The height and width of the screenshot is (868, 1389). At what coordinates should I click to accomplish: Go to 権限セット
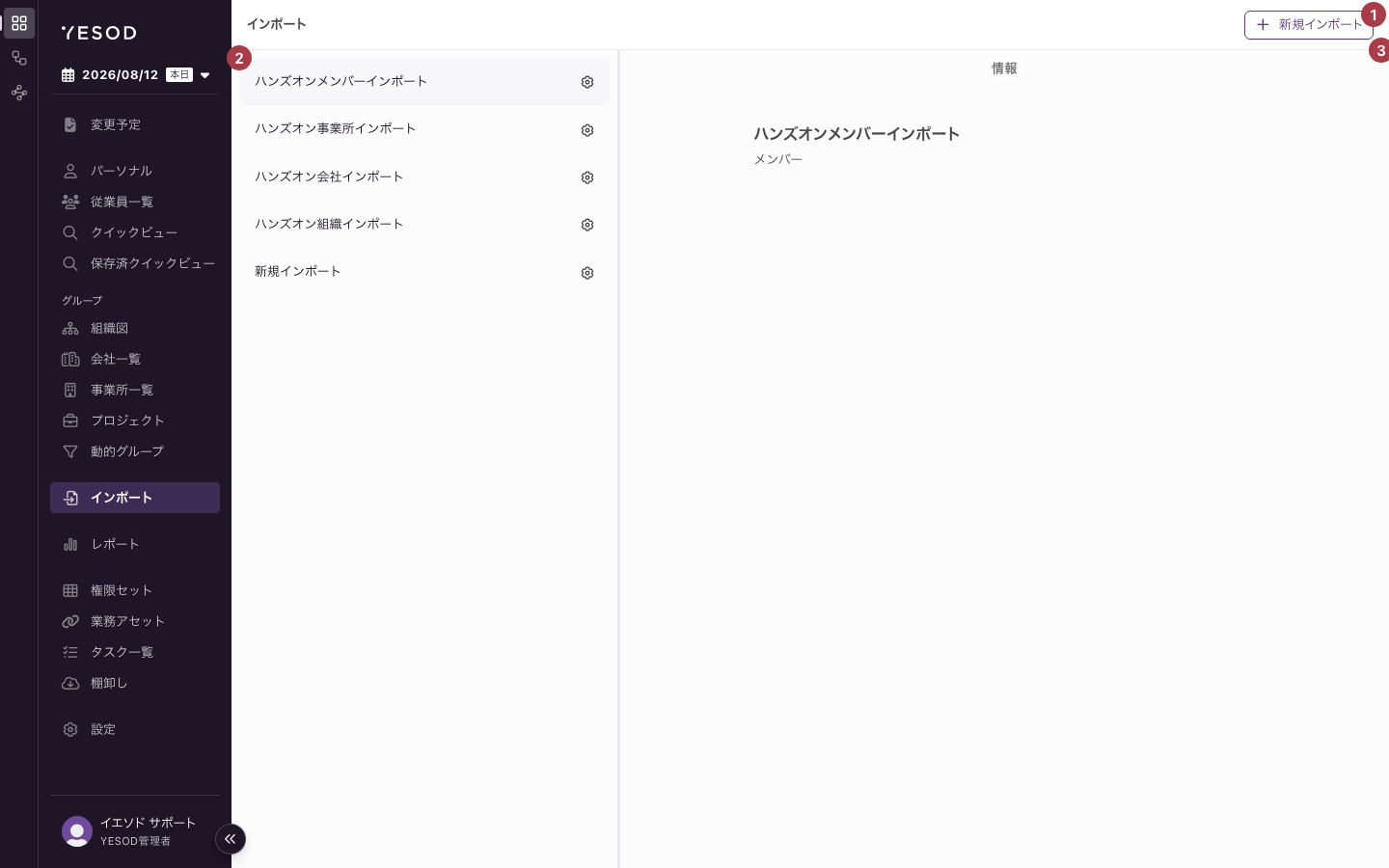135,590
